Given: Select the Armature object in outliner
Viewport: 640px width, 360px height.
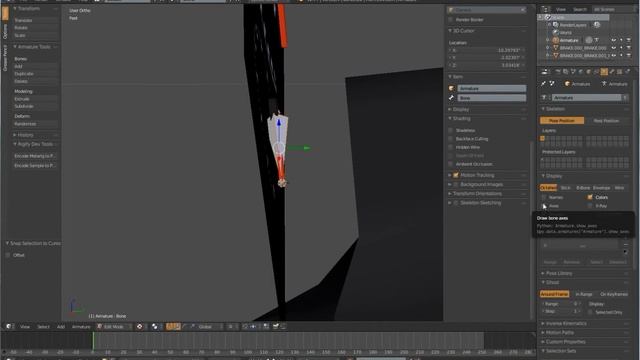Looking at the screenshot, I should point(569,40).
